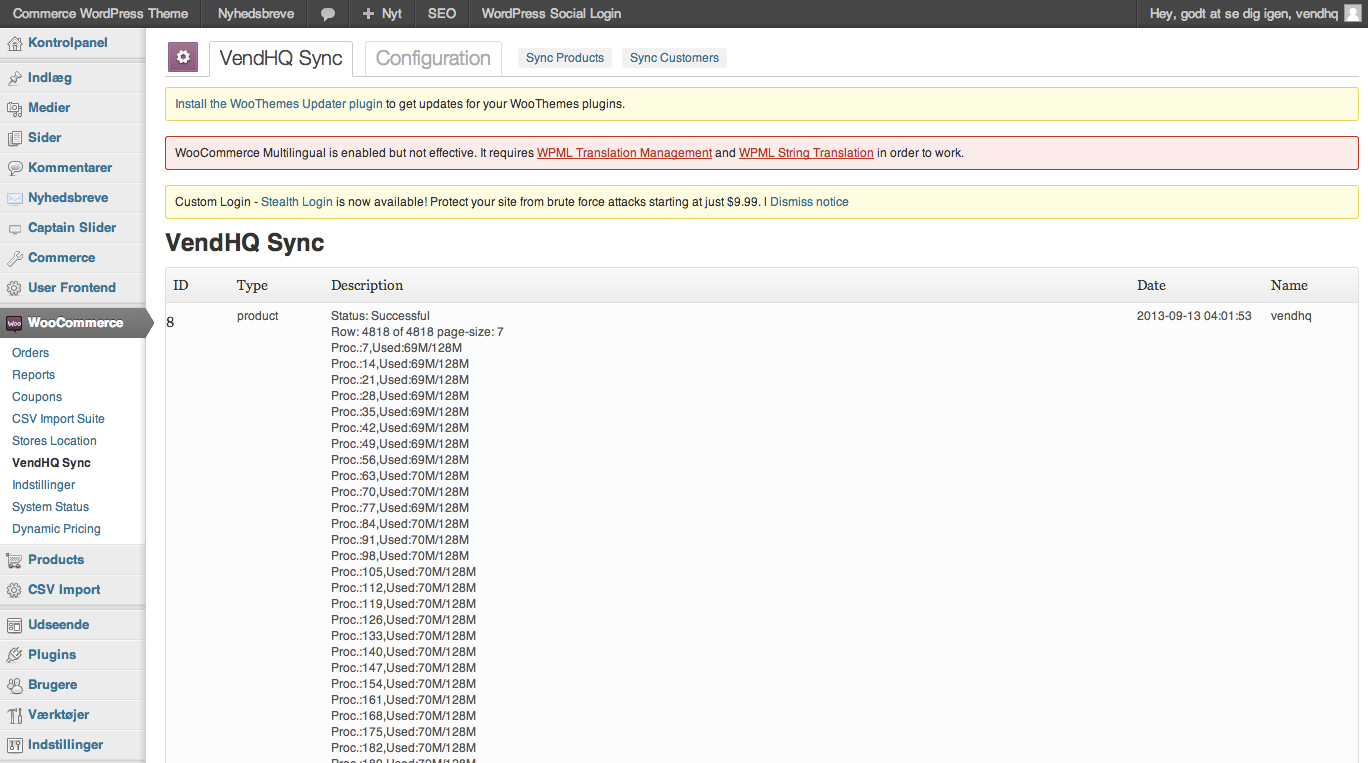This screenshot has width=1368, height=763.
Task: Select the VendHQ Sync tab
Action: [x=280, y=58]
